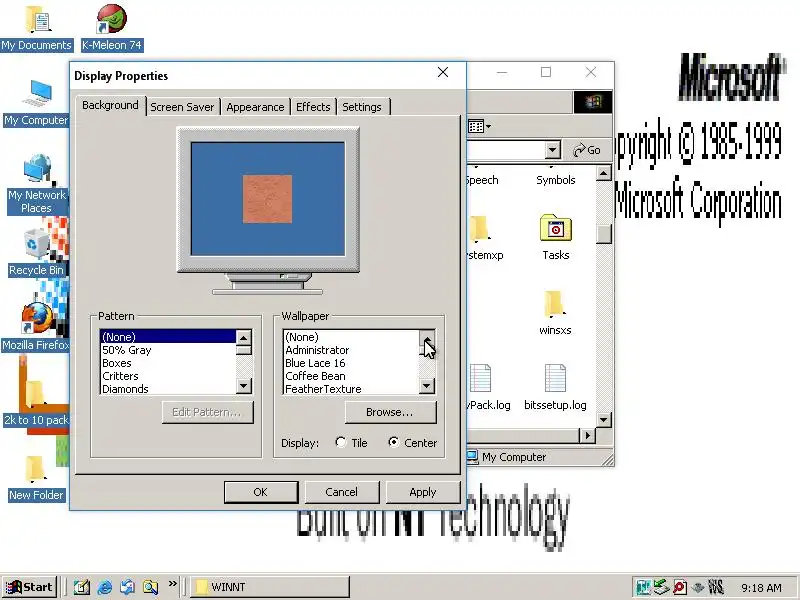Screen dimensions: 800x600
Task: Click the monitor preview wallpaper thumbnail
Action: coord(267,199)
